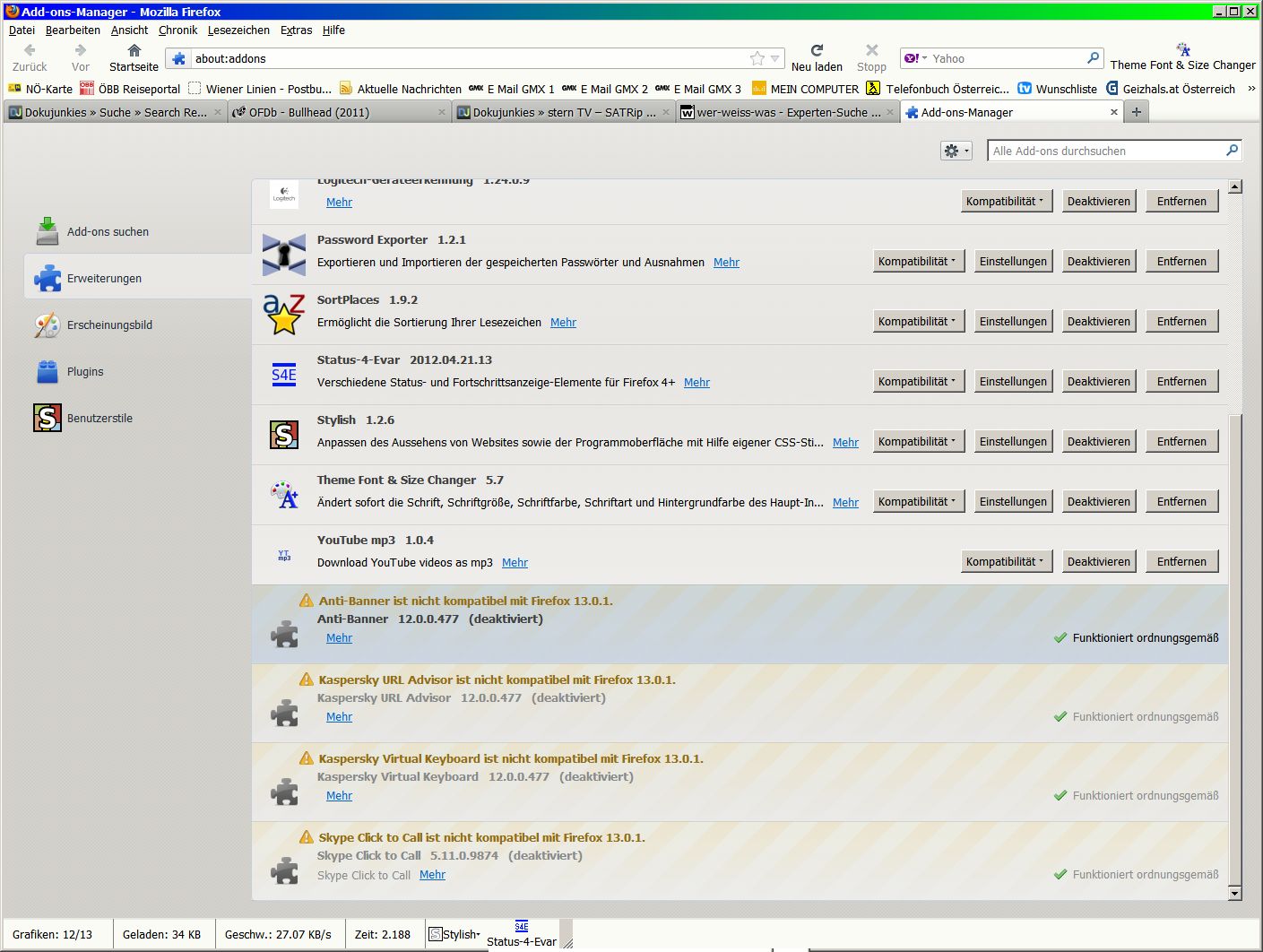1263x952 pixels.
Task: Click the Theme Font & Size Changer list icon
Action: click(284, 495)
